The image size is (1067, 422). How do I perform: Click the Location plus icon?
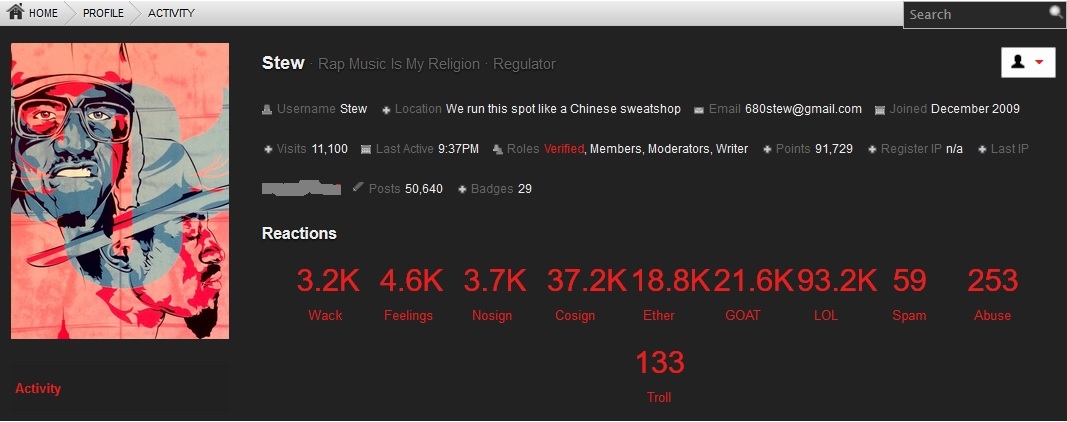coord(387,110)
